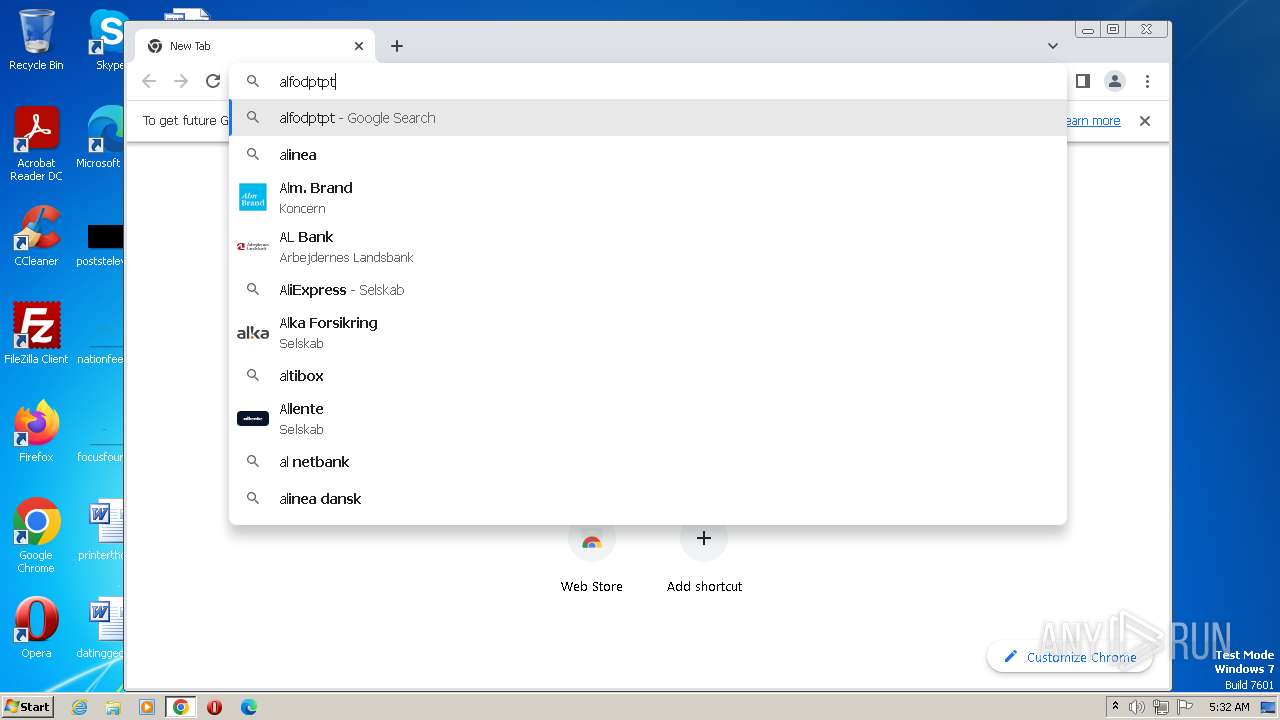Pick the Alm. Brand Koncern suggestion
The width and height of the screenshot is (1280, 720).
coord(648,197)
